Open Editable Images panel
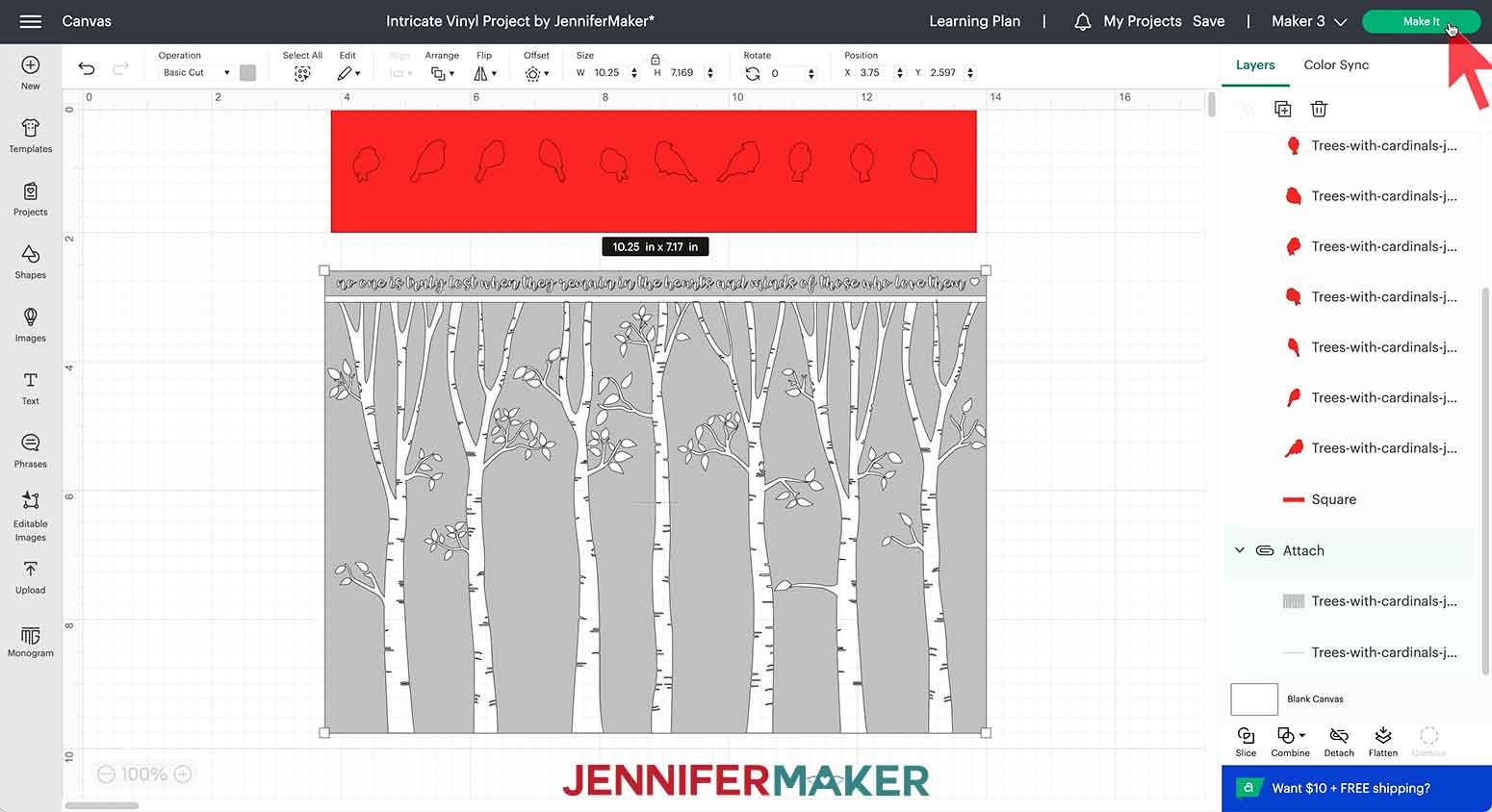The height and width of the screenshot is (812, 1492). pyautogui.click(x=31, y=517)
